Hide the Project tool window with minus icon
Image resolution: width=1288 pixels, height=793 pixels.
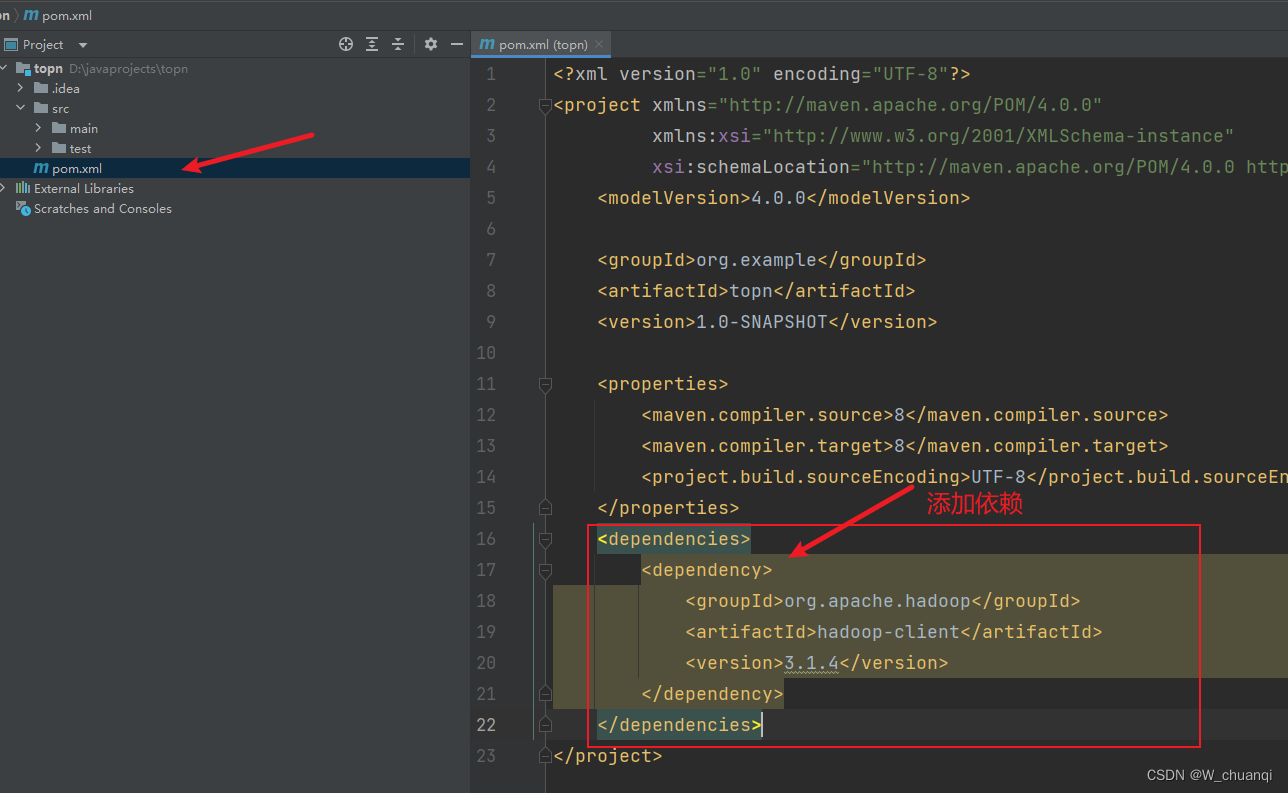coord(457,44)
